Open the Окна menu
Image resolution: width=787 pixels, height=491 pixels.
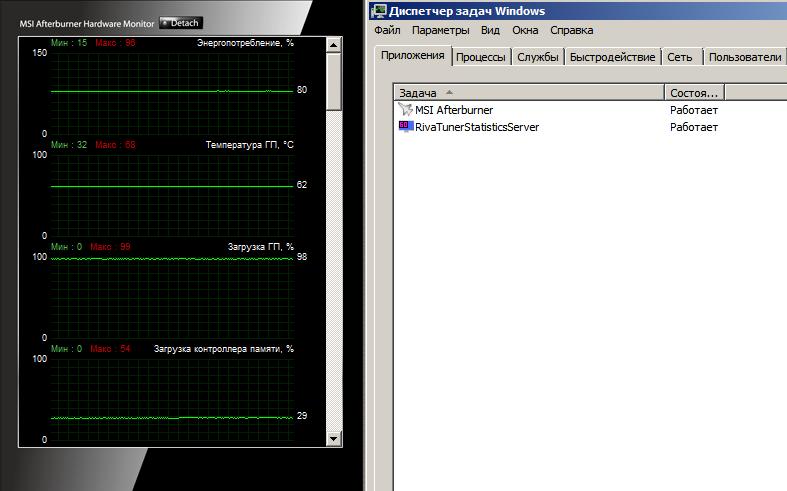click(525, 30)
